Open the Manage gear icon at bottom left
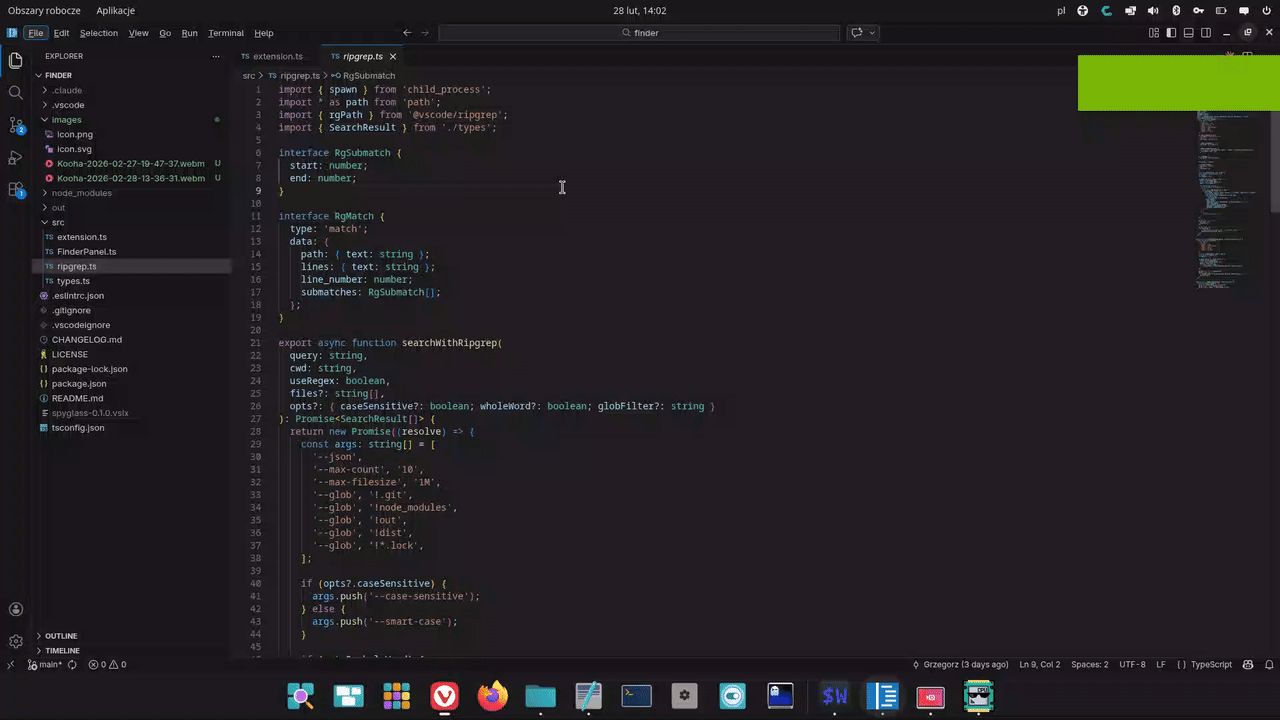1280x720 pixels. point(15,641)
